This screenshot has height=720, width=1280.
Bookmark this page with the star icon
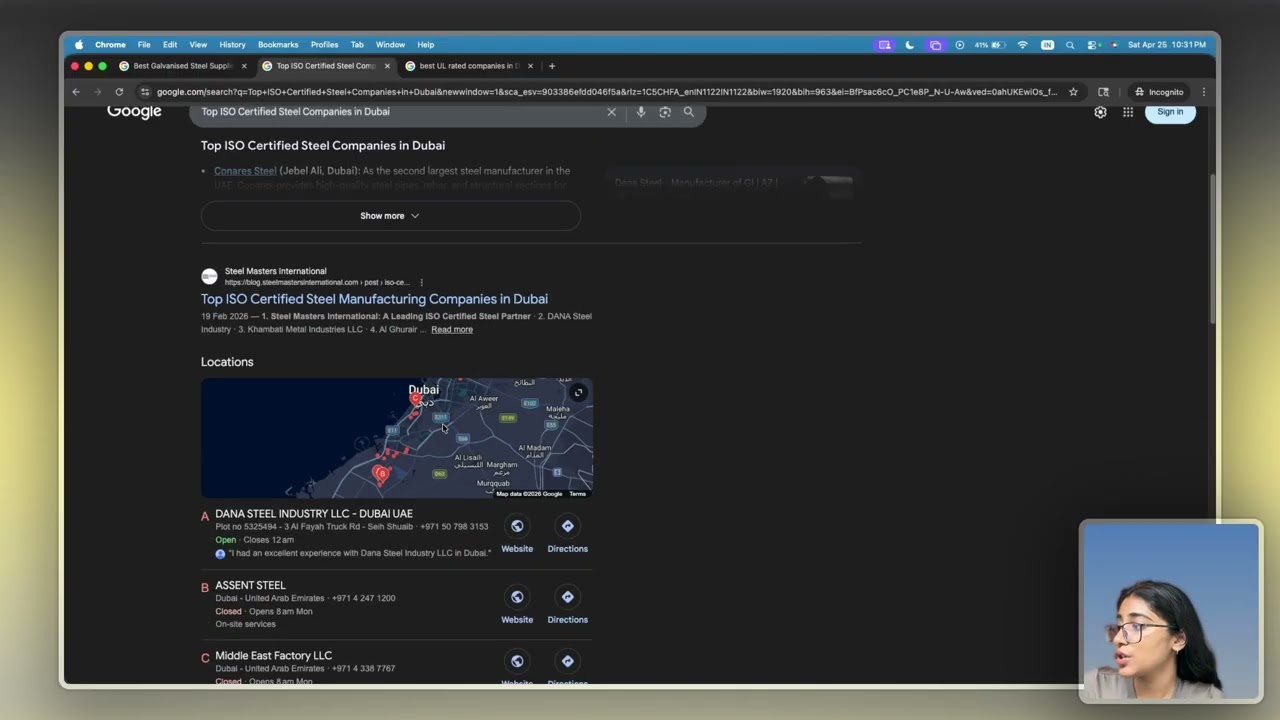pyautogui.click(x=1073, y=92)
